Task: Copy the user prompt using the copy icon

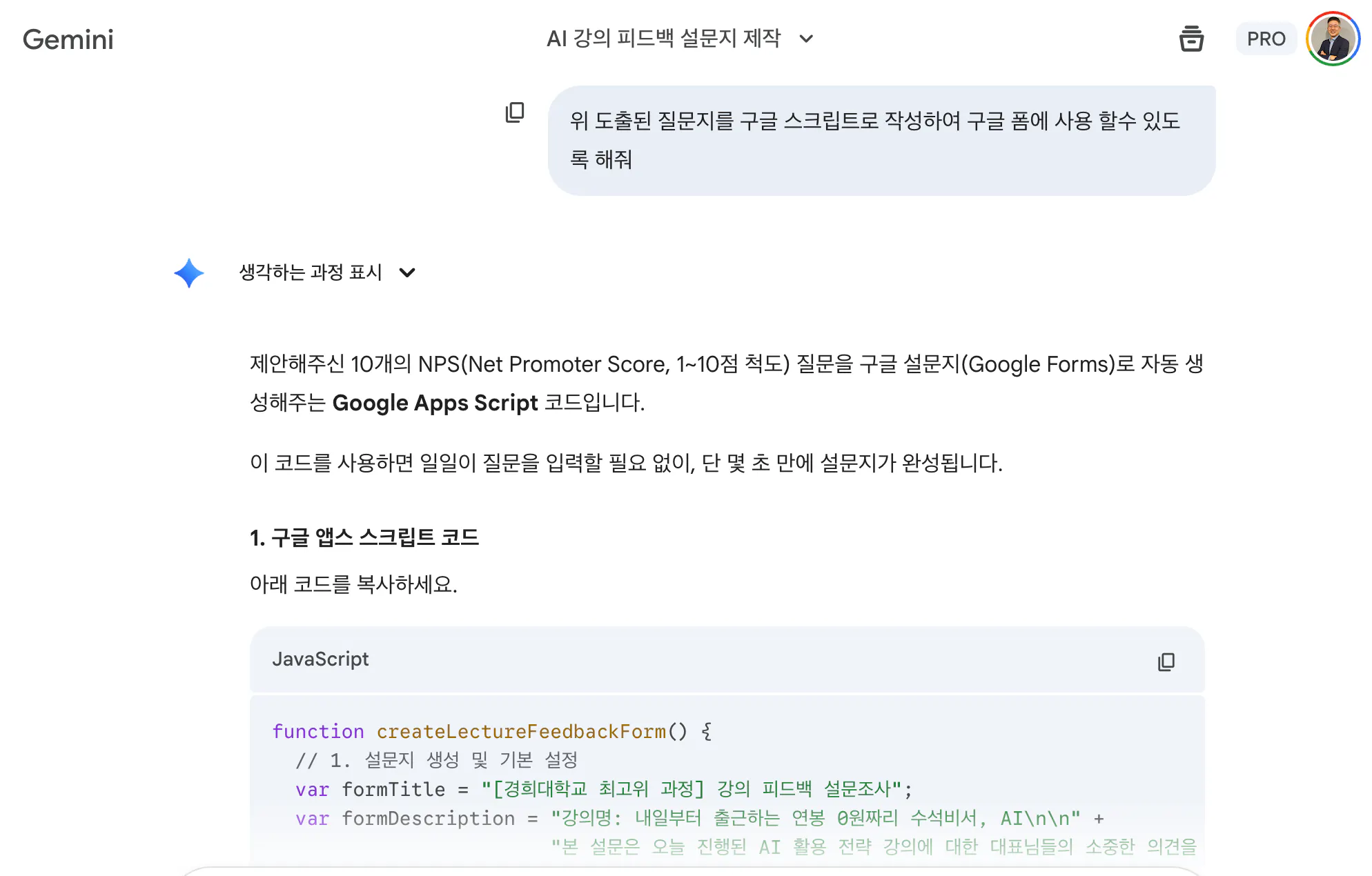Action: tap(515, 112)
